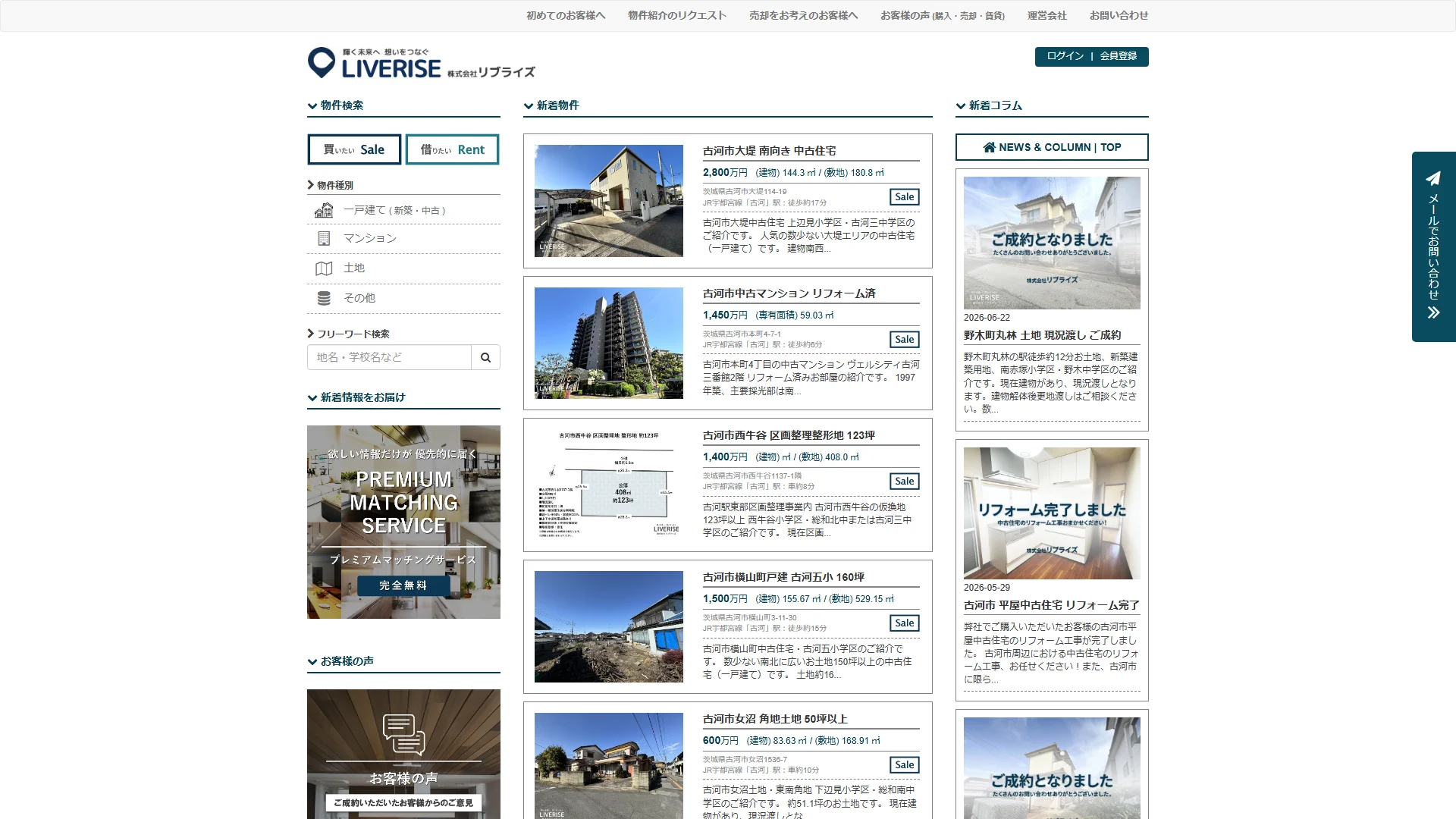Click the free-word search input field

pos(389,357)
